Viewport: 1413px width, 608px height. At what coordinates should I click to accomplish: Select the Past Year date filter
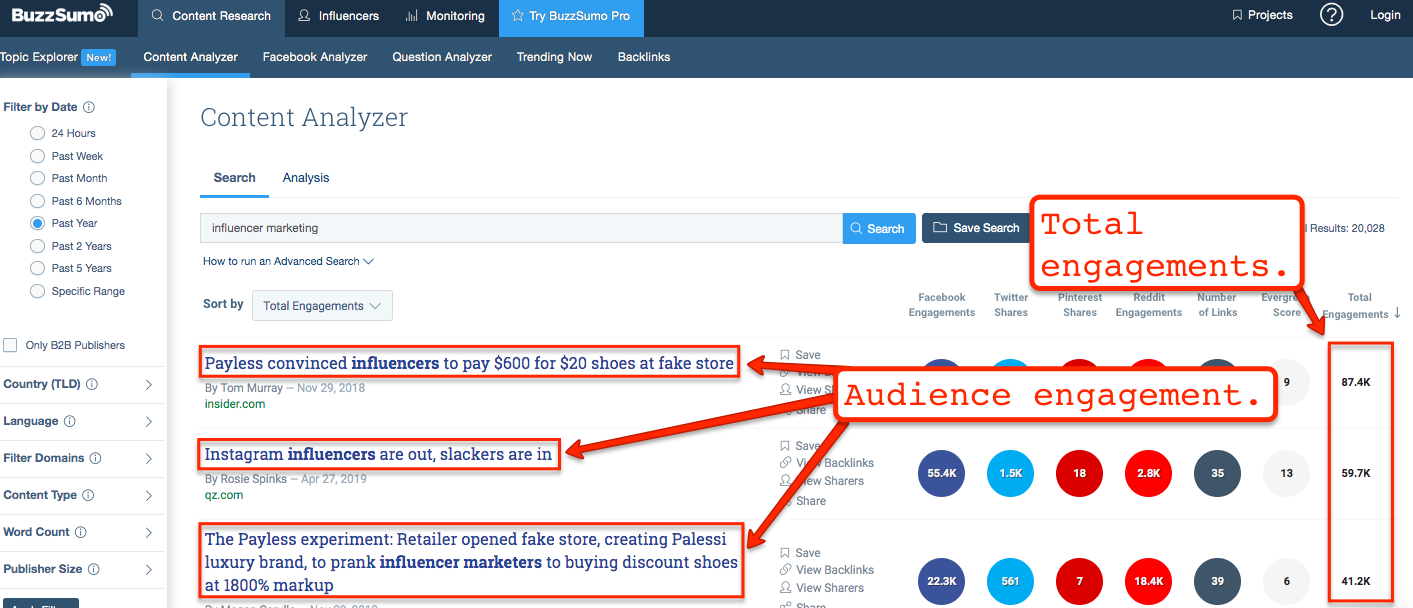point(37,223)
